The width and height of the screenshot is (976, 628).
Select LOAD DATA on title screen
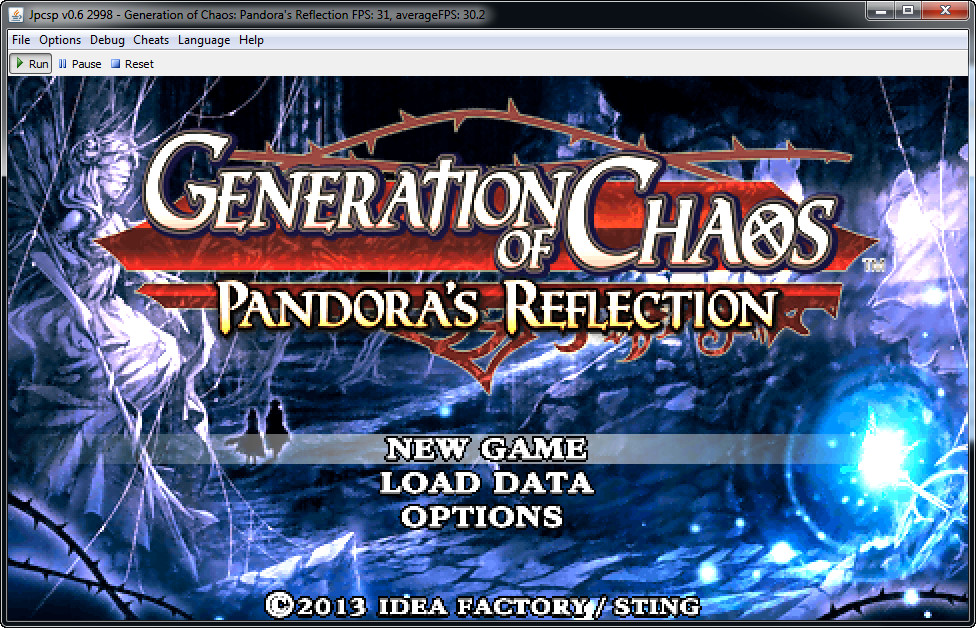486,482
